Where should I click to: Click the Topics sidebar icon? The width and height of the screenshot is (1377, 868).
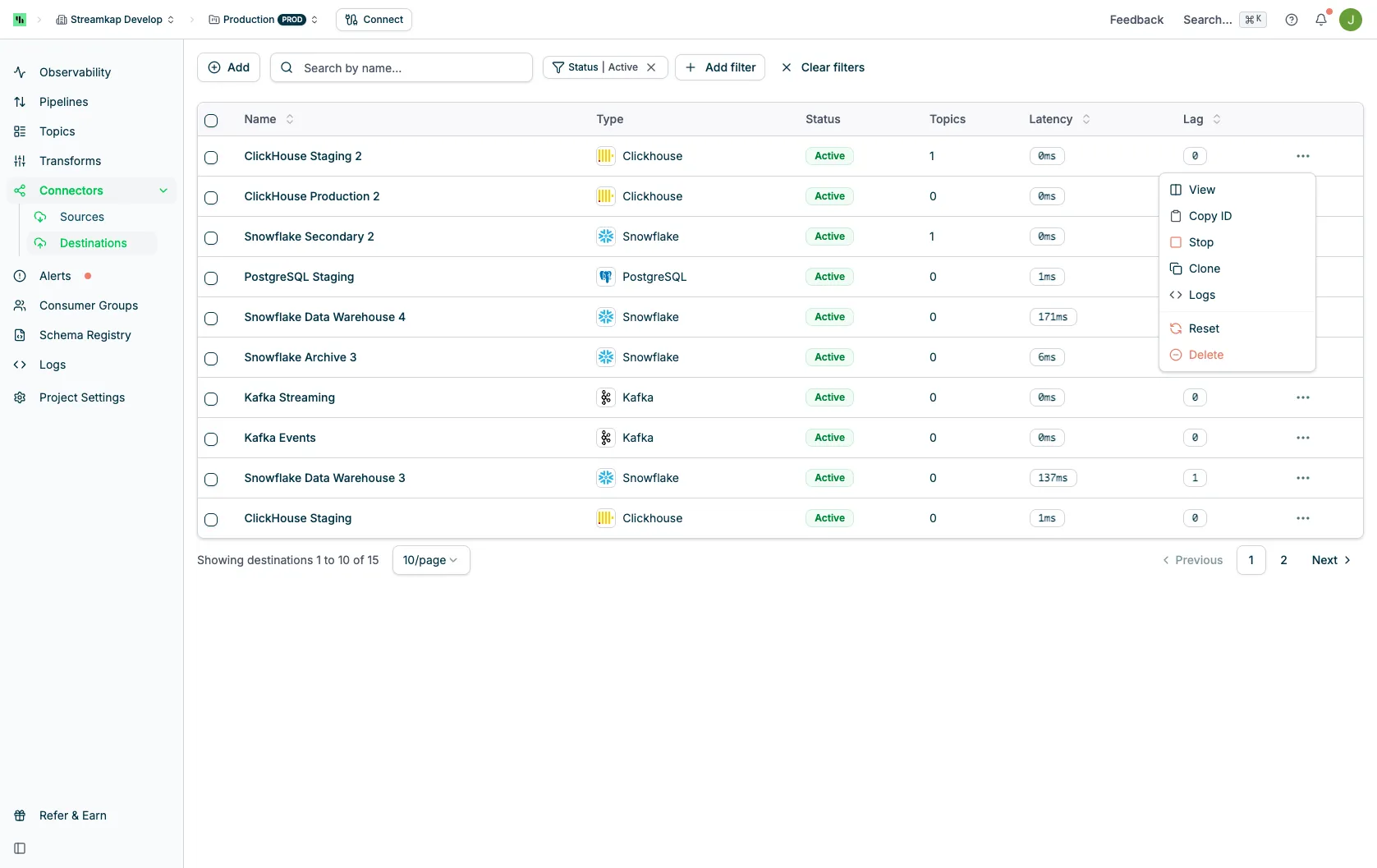pyautogui.click(x=20, y=131)
